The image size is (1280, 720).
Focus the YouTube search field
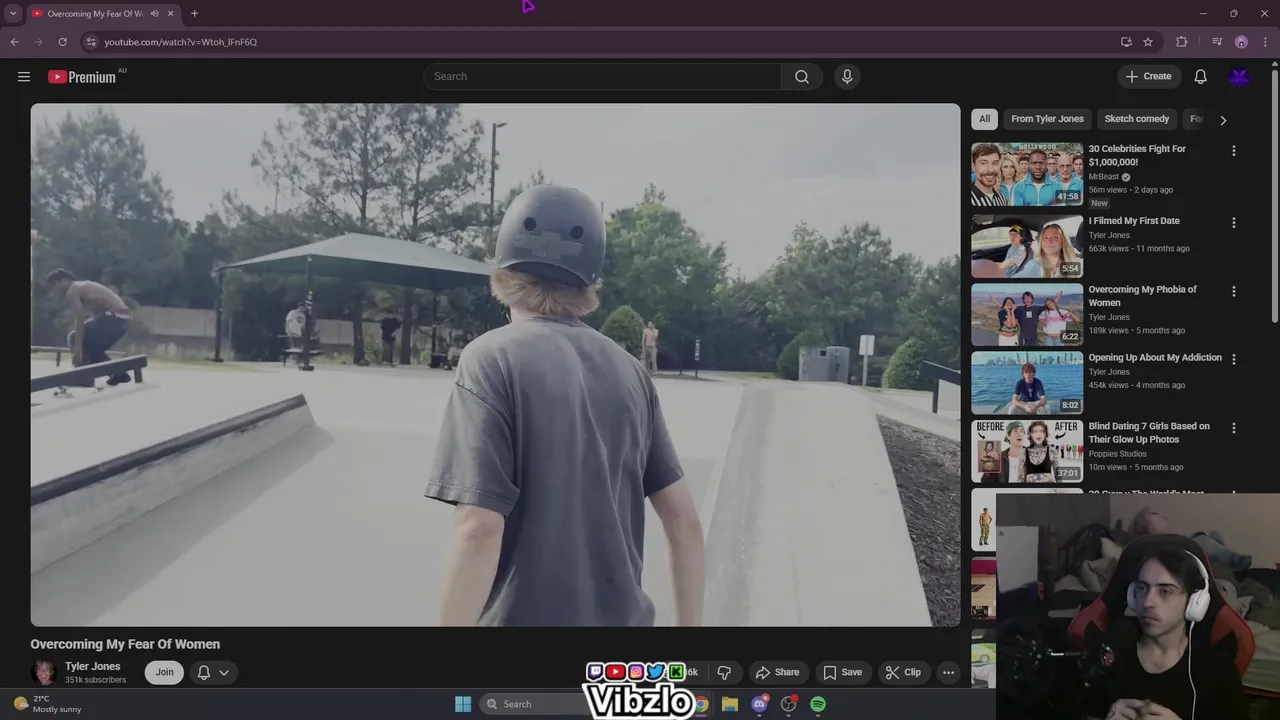pos(603,77)
